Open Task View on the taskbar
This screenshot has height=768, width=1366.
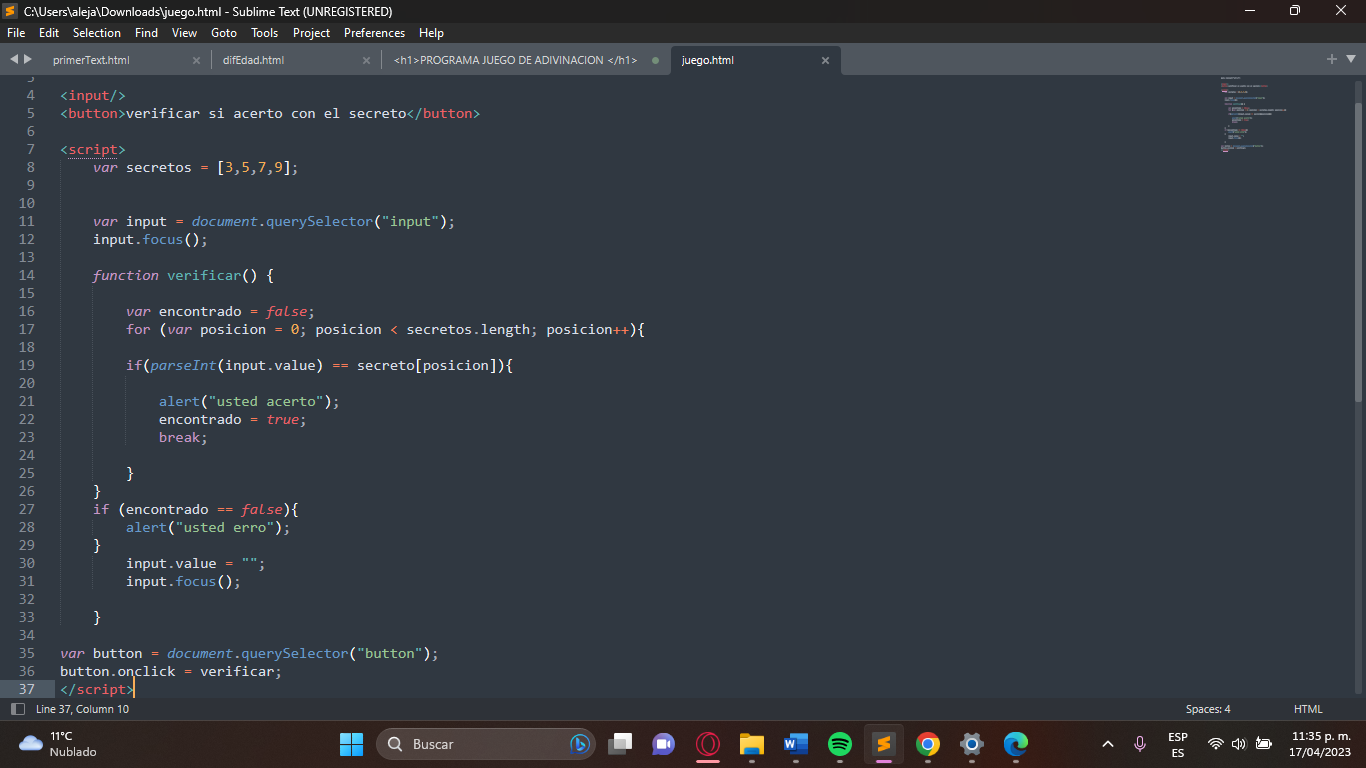(621, 744)
